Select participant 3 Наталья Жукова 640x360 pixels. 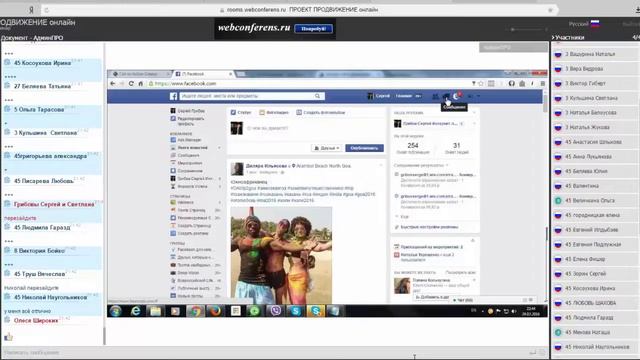tap(587, 127)
